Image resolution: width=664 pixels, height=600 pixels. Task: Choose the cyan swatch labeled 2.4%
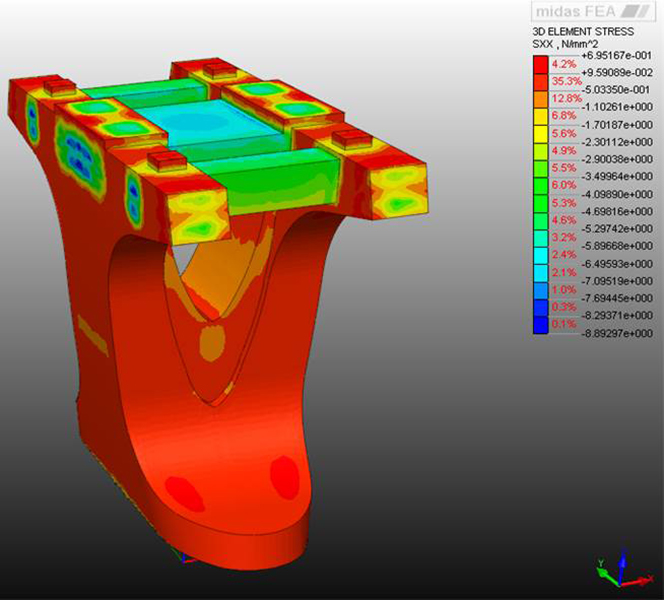[541, 256]
